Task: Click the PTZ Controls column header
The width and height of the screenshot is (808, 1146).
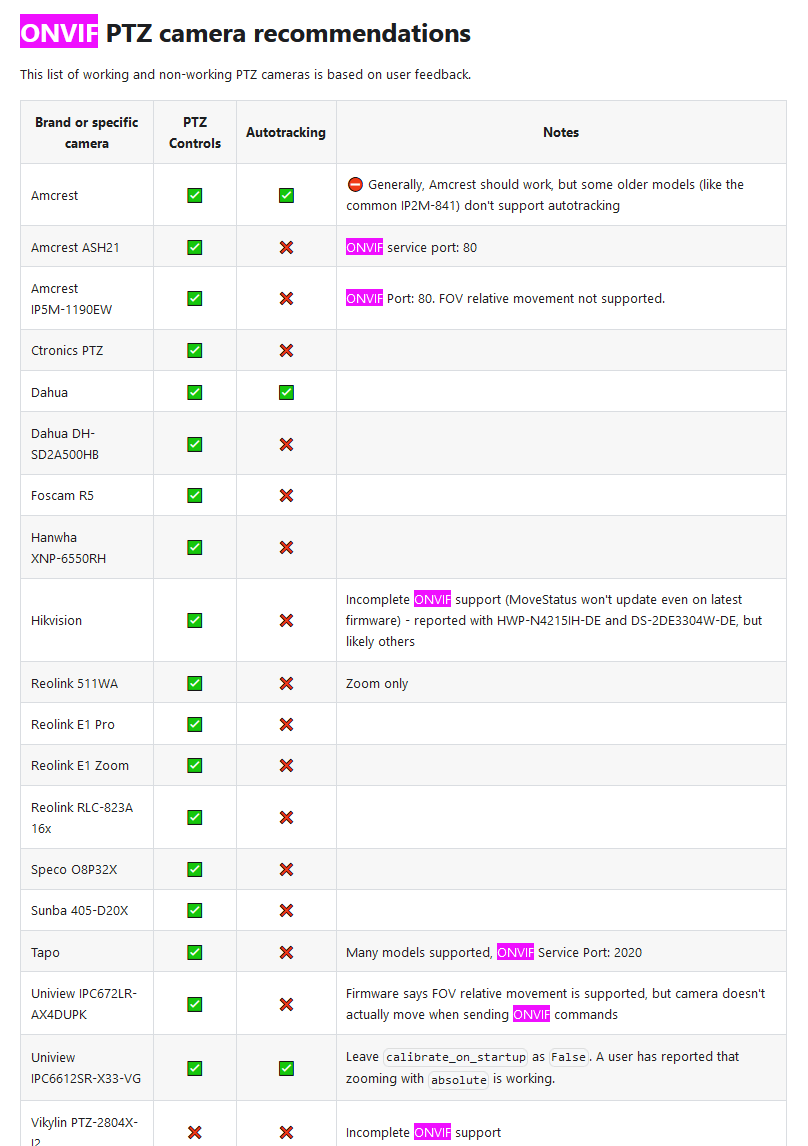Action: pyautogui.click(x=195, y=132)
